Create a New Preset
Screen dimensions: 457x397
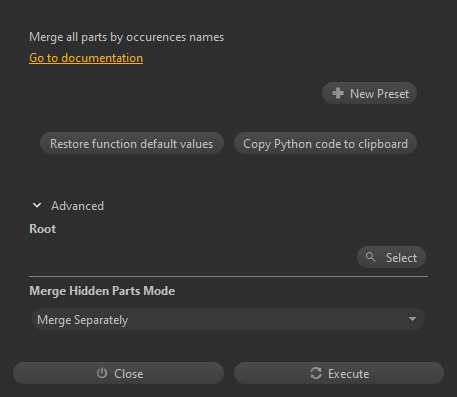click(369, 93)
